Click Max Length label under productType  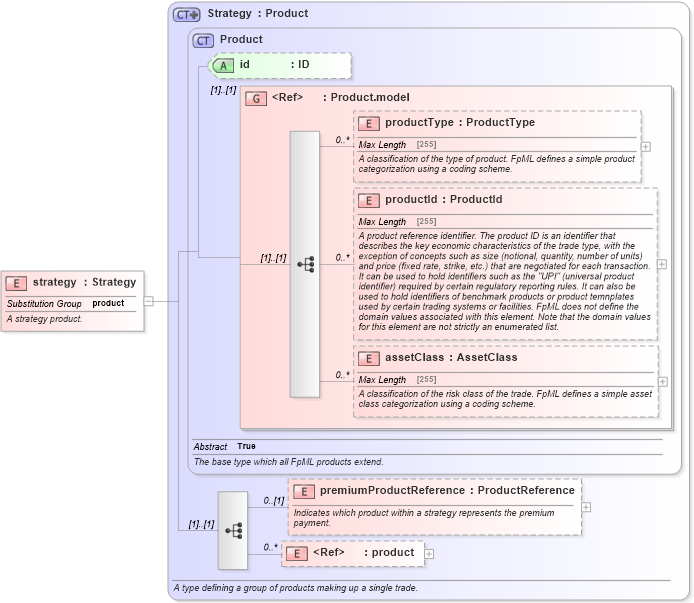[382, 145]
